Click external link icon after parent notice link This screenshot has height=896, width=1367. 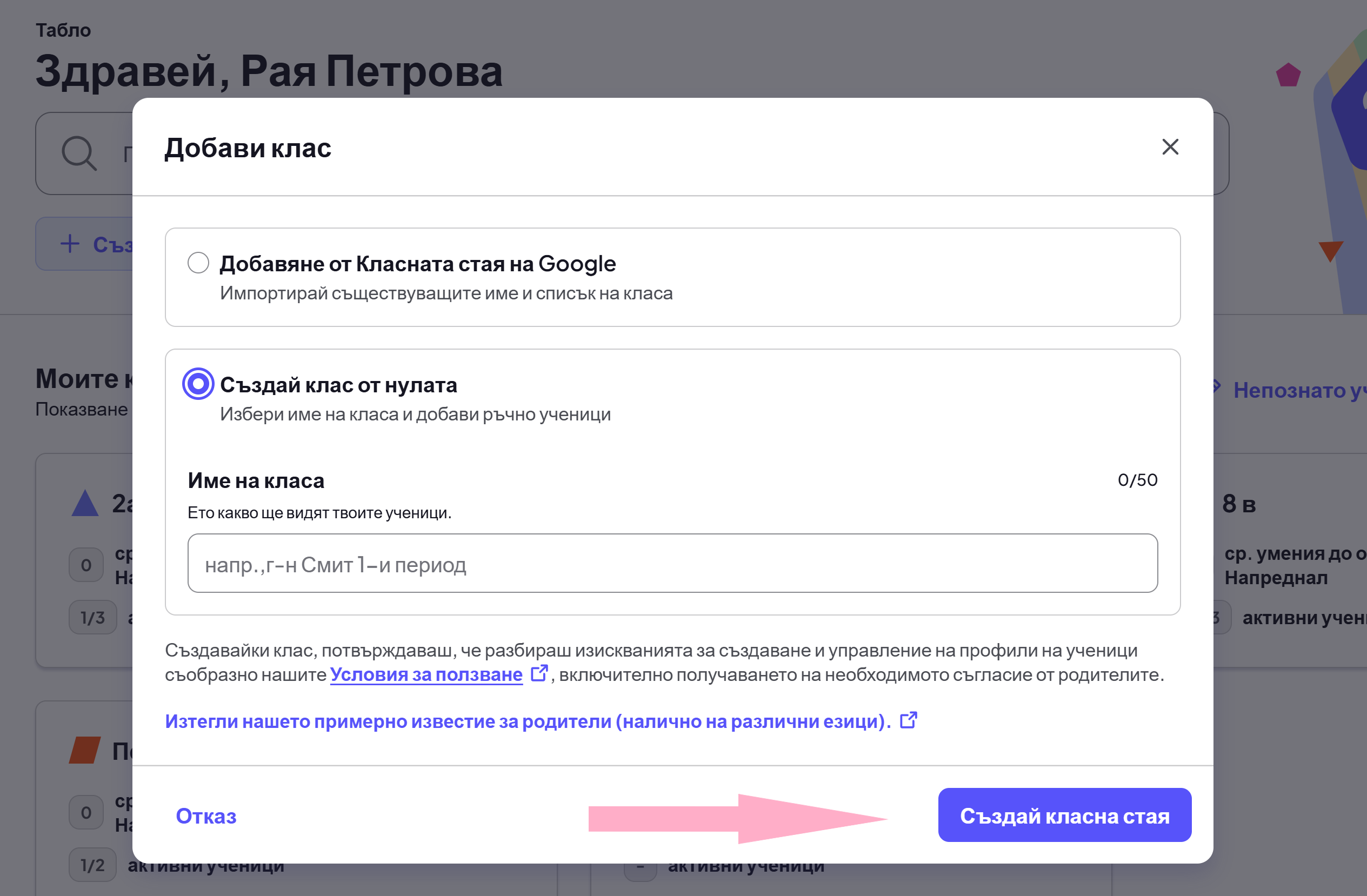908,720
